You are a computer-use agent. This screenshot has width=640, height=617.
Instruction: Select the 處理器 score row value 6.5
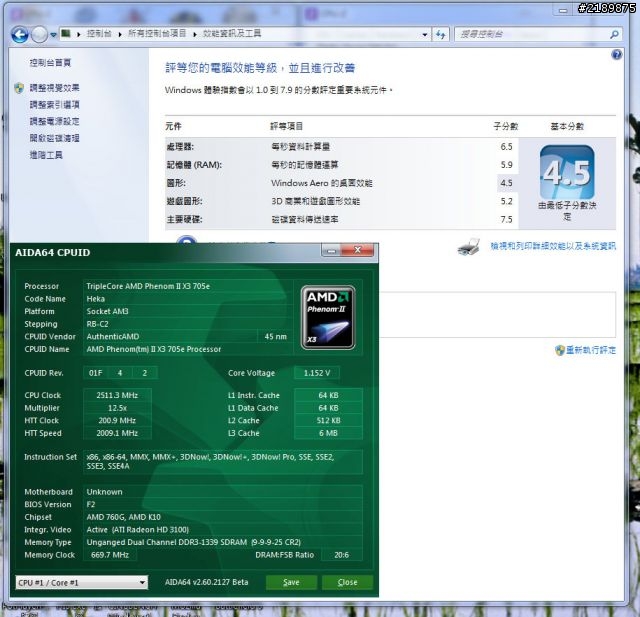point(506,147)
